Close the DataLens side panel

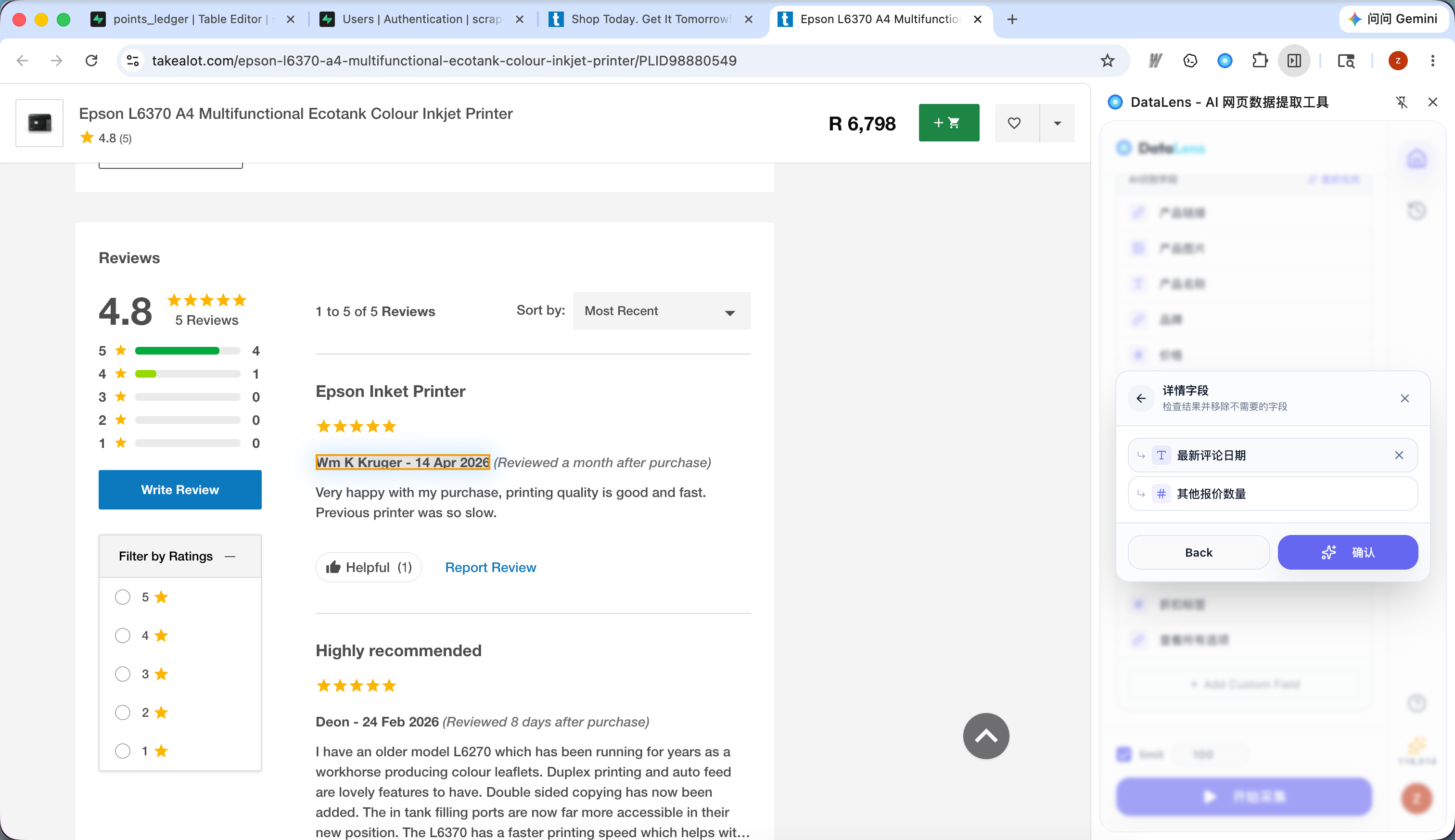(1432, 102)
